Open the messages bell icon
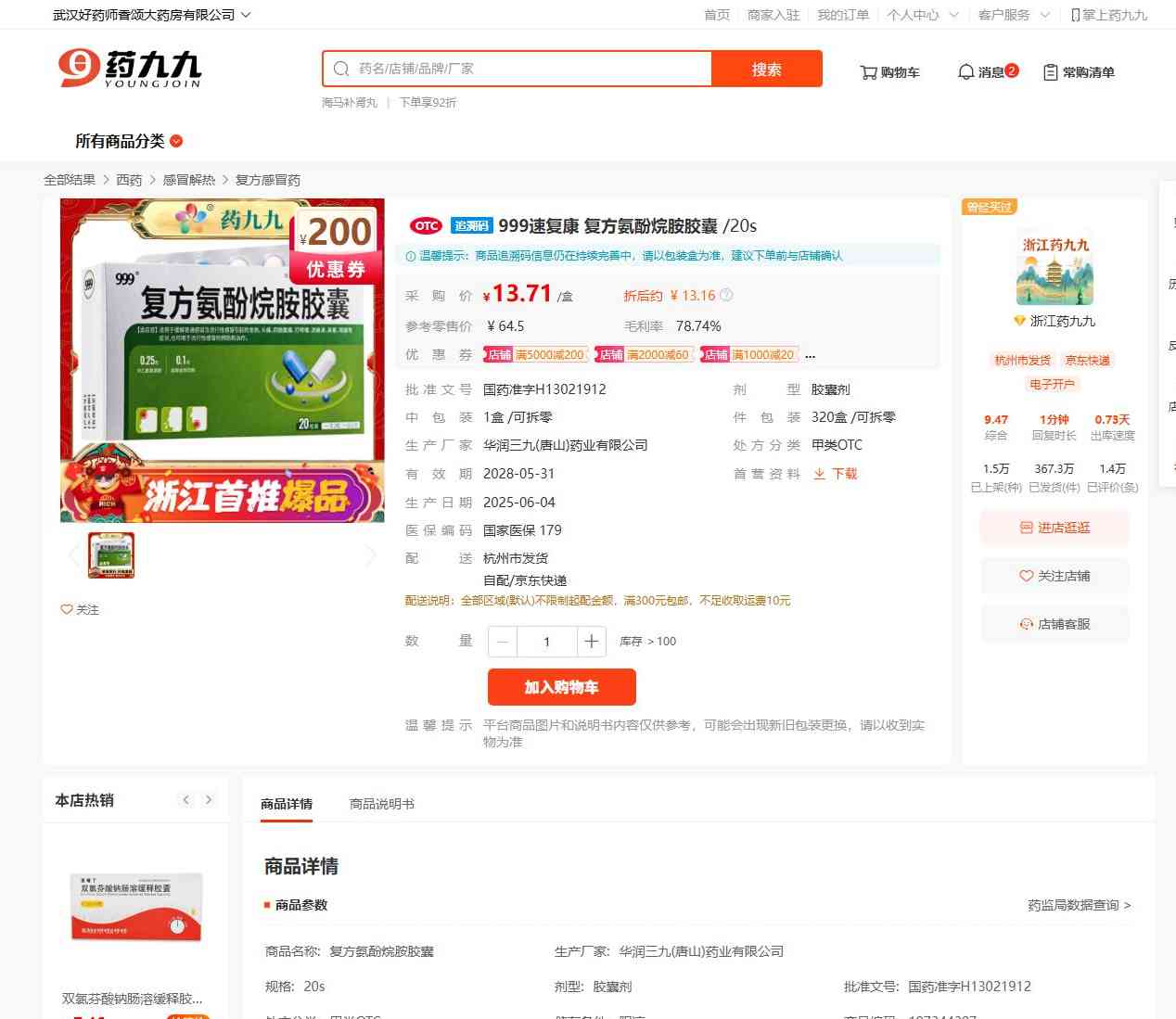Screen dimensions: 1176x1019 pos(965,72)
